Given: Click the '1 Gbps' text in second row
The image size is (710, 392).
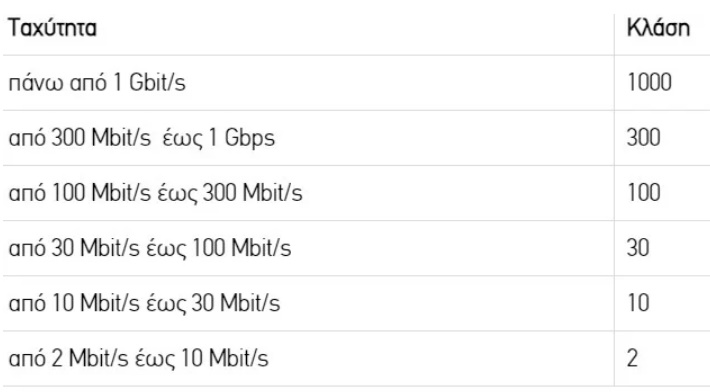Looking at the screenshot, I should click(x=241, y=138).
